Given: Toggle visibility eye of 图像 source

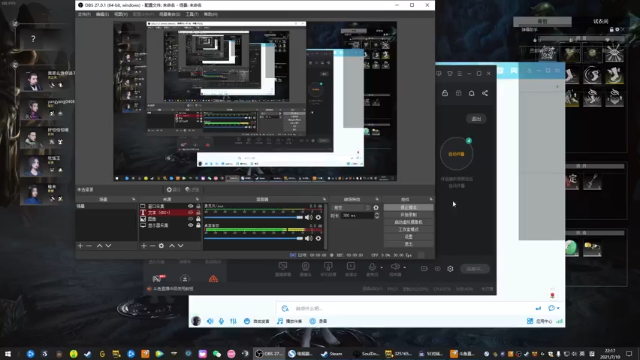Looking at the screenshot, I should pyautogui.click(x=191, y=219).
